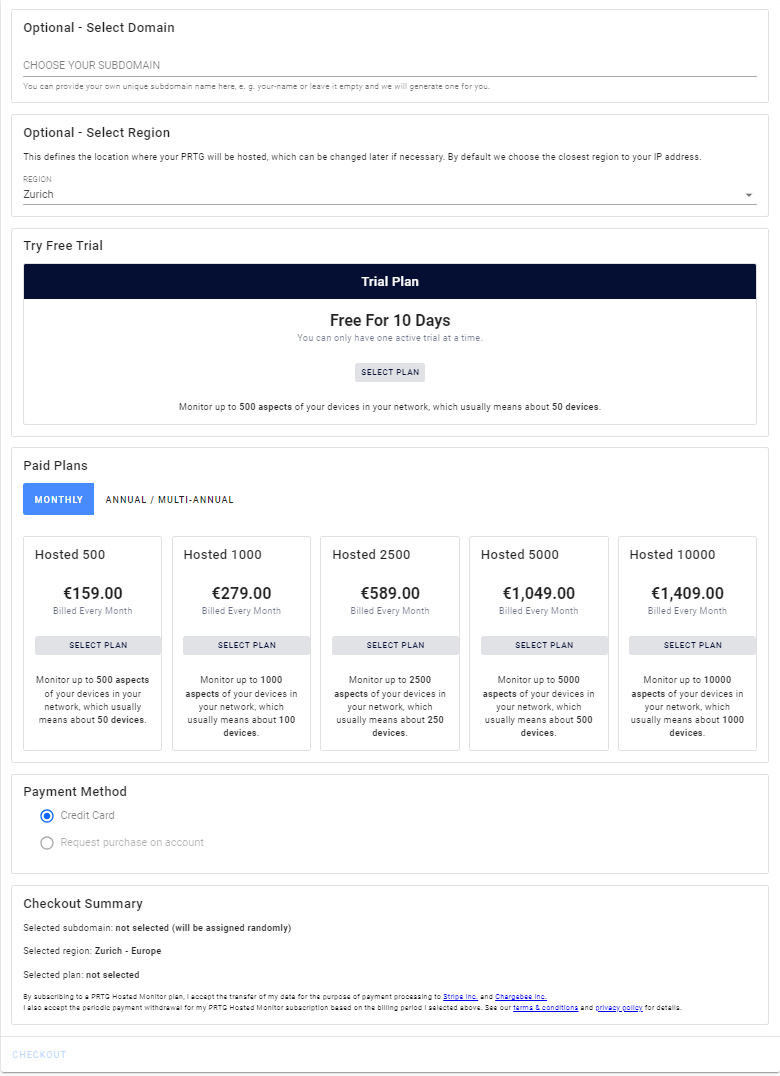Open the privacy policy link
This screenshot has width=780, height=1076.
(x=618, y=1008)
